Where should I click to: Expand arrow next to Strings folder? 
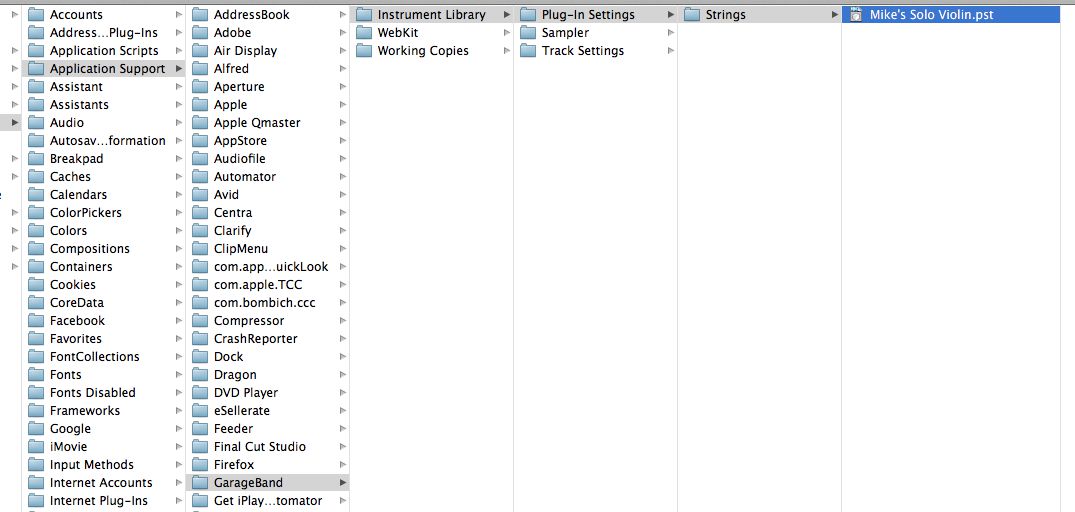point(834,14)
